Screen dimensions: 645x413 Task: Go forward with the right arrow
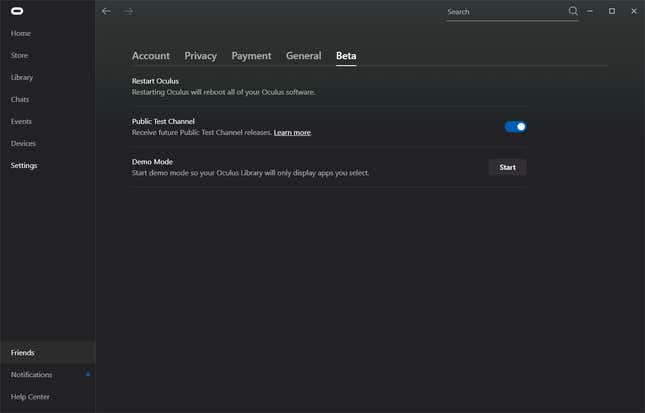point(128,11)
